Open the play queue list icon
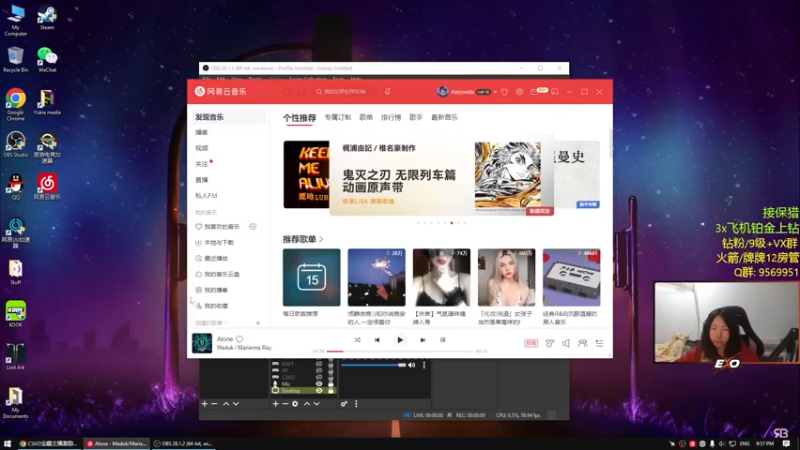 pyautogui.click(x=599, y=343)
